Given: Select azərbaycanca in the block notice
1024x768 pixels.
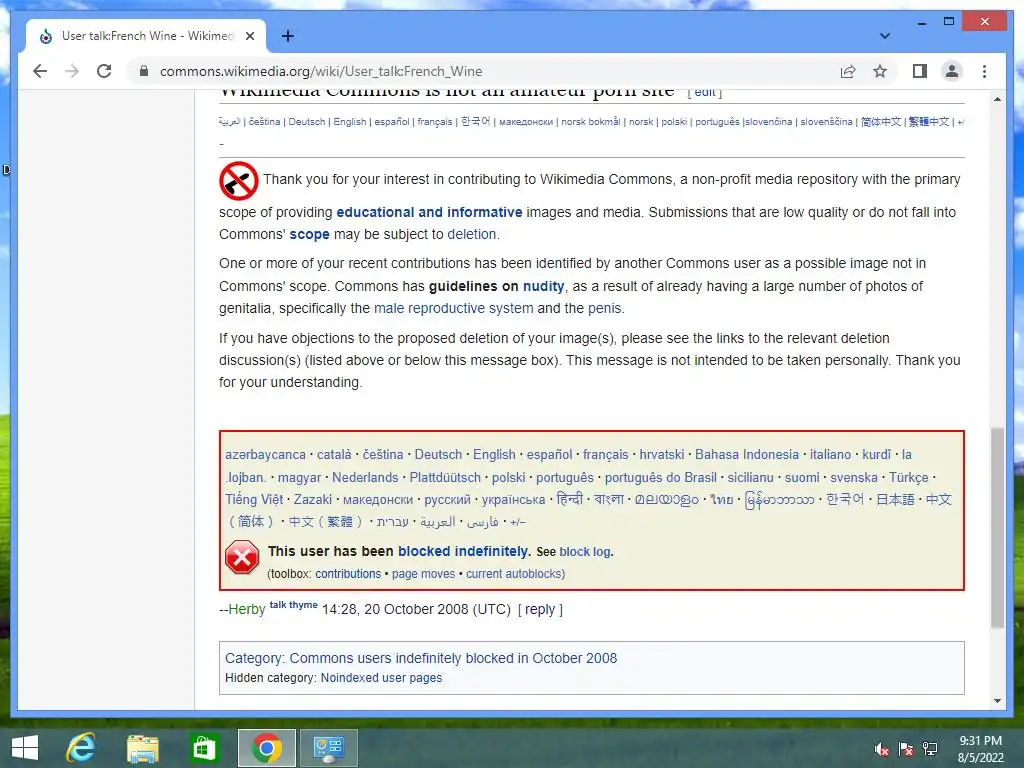Looking at the screenshot, I should pos(265,455).
